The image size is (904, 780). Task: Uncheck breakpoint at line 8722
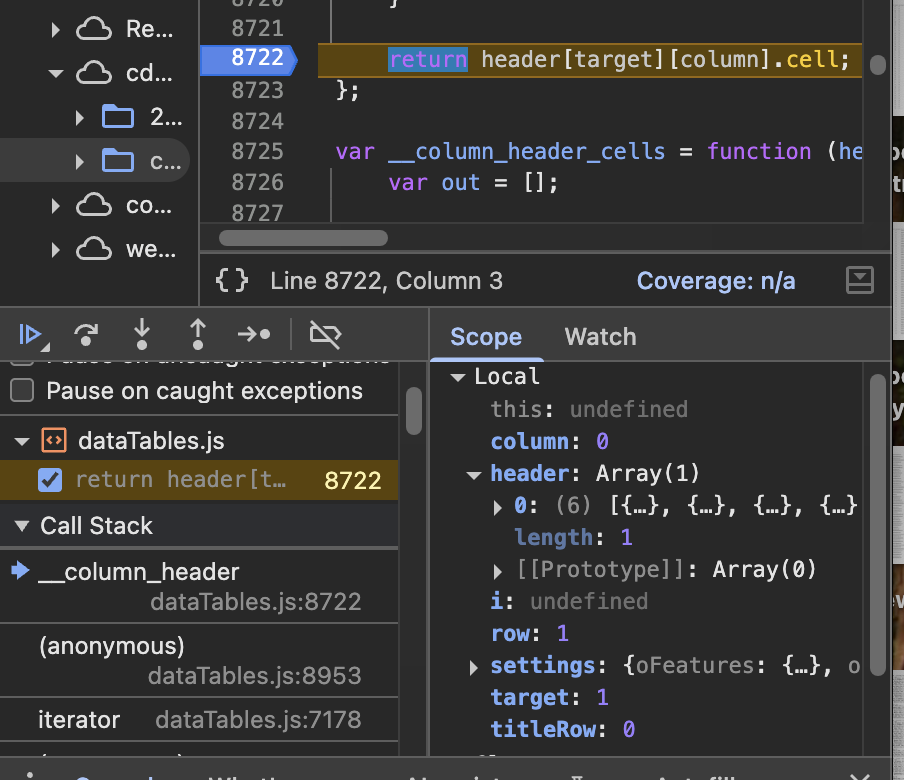(x=50, y=480)
